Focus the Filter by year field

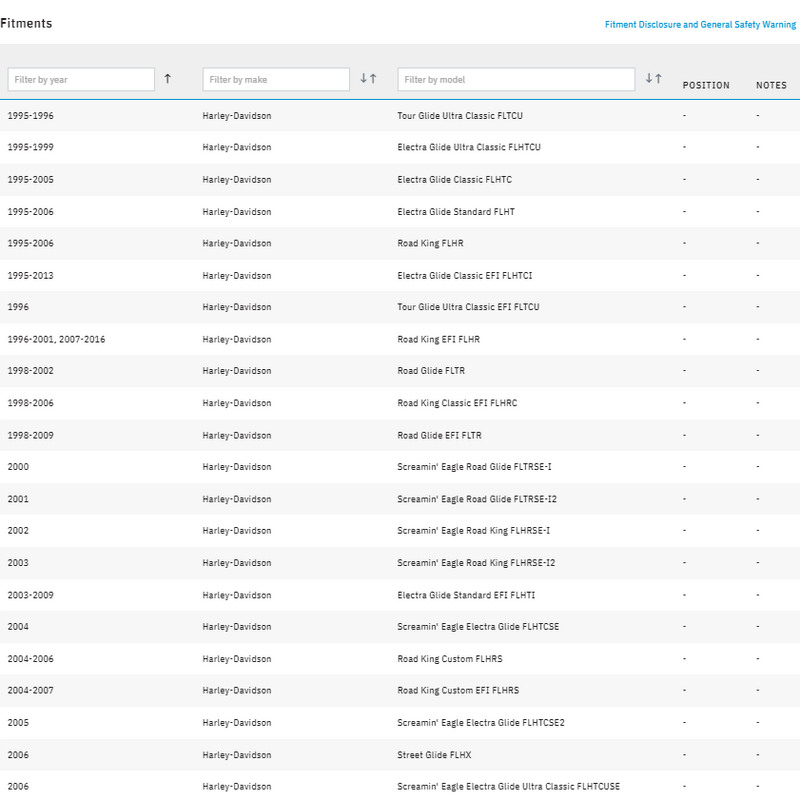tap(81, 79)
